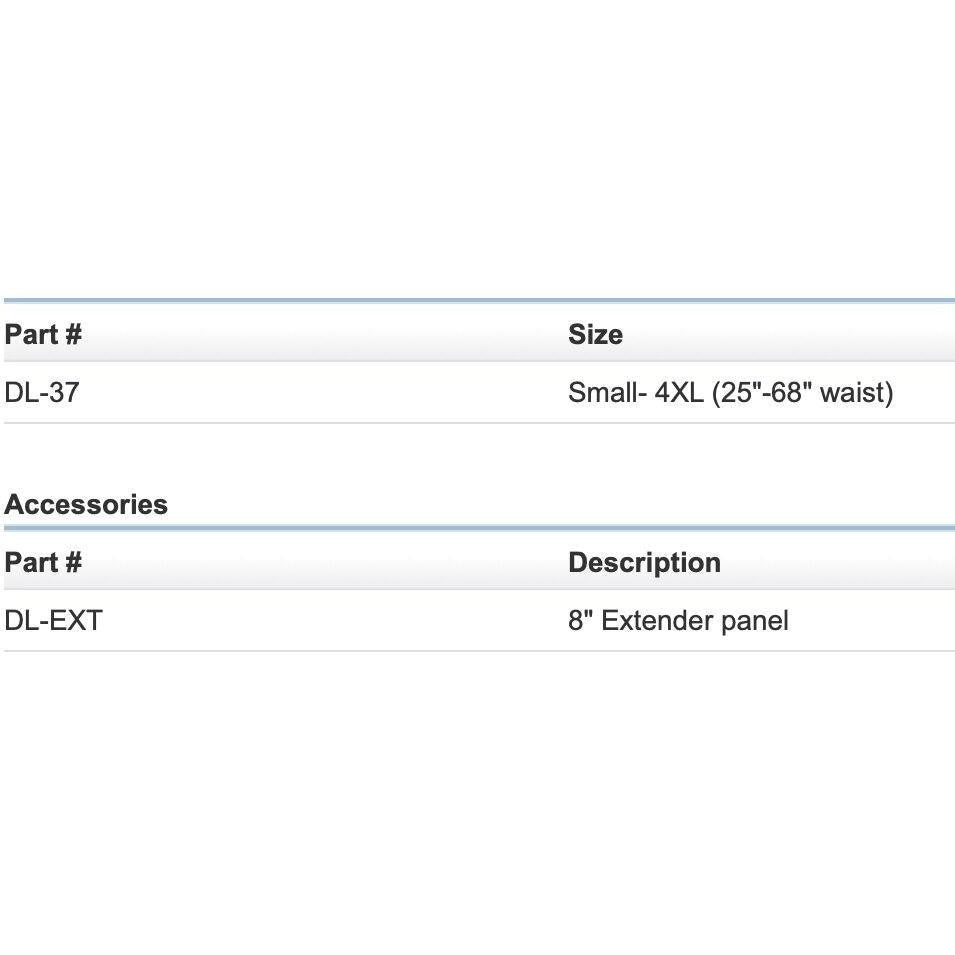955x955 pixels.
Task: Click the Accessories section heading
Action: tap(86, 505)
